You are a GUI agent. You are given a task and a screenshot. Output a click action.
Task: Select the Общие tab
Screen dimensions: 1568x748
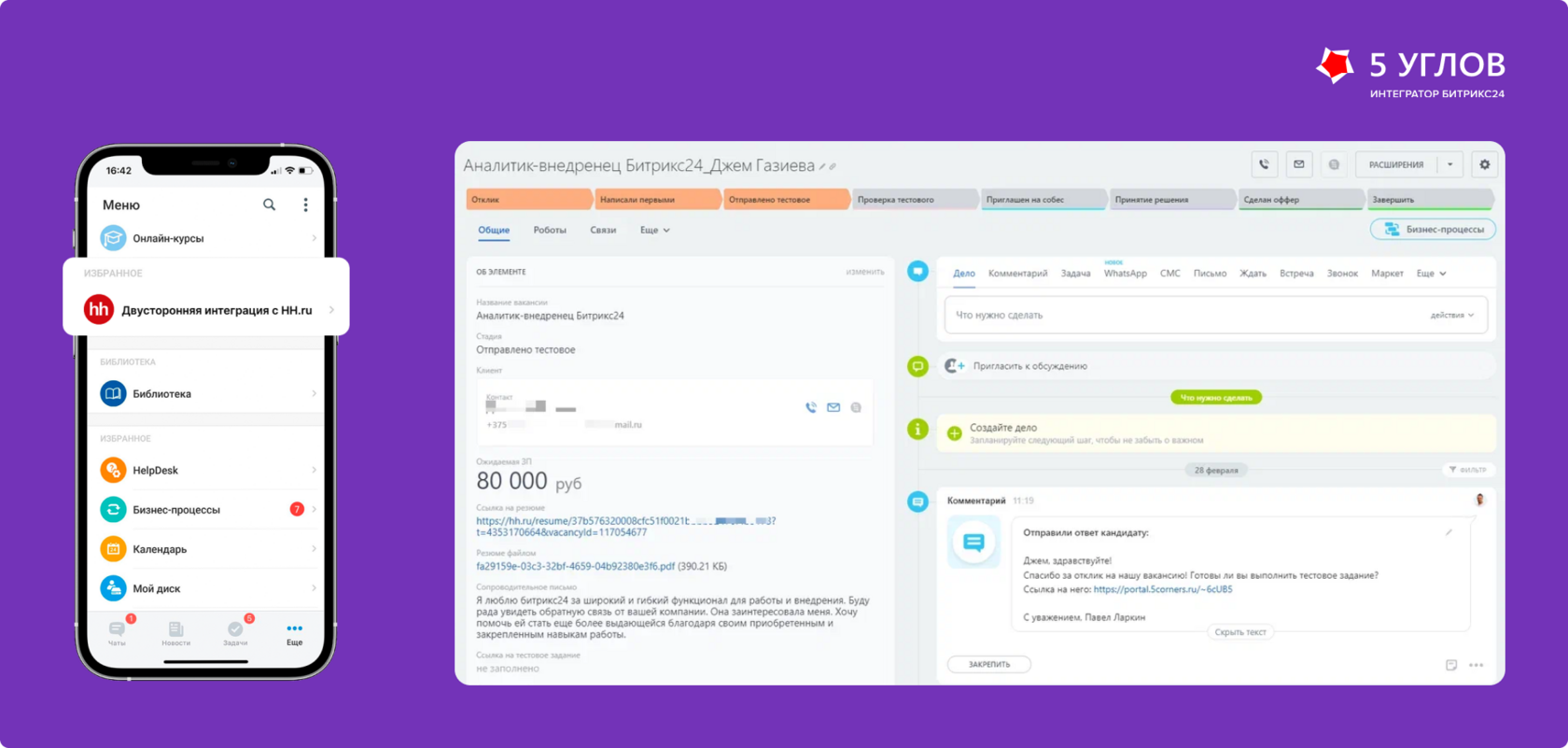[x=494, y=230]
